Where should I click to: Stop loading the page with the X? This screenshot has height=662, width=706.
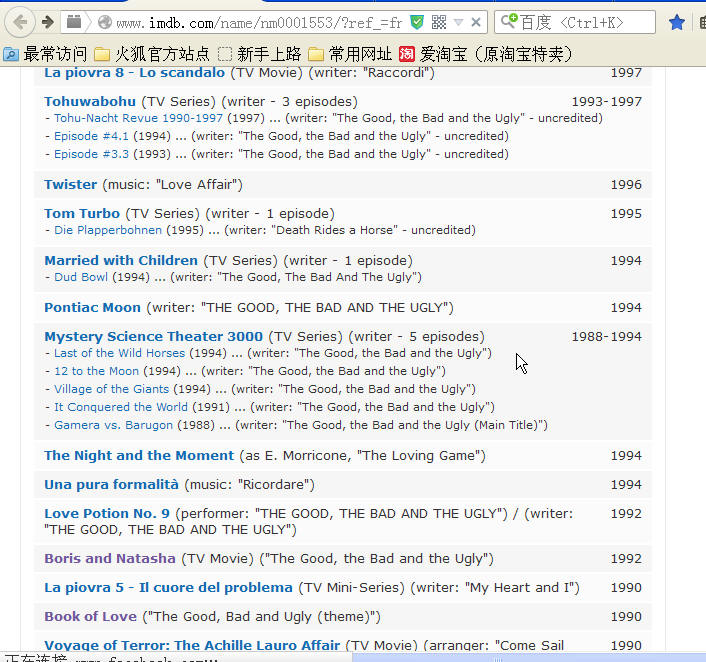[x=476, y=22]
